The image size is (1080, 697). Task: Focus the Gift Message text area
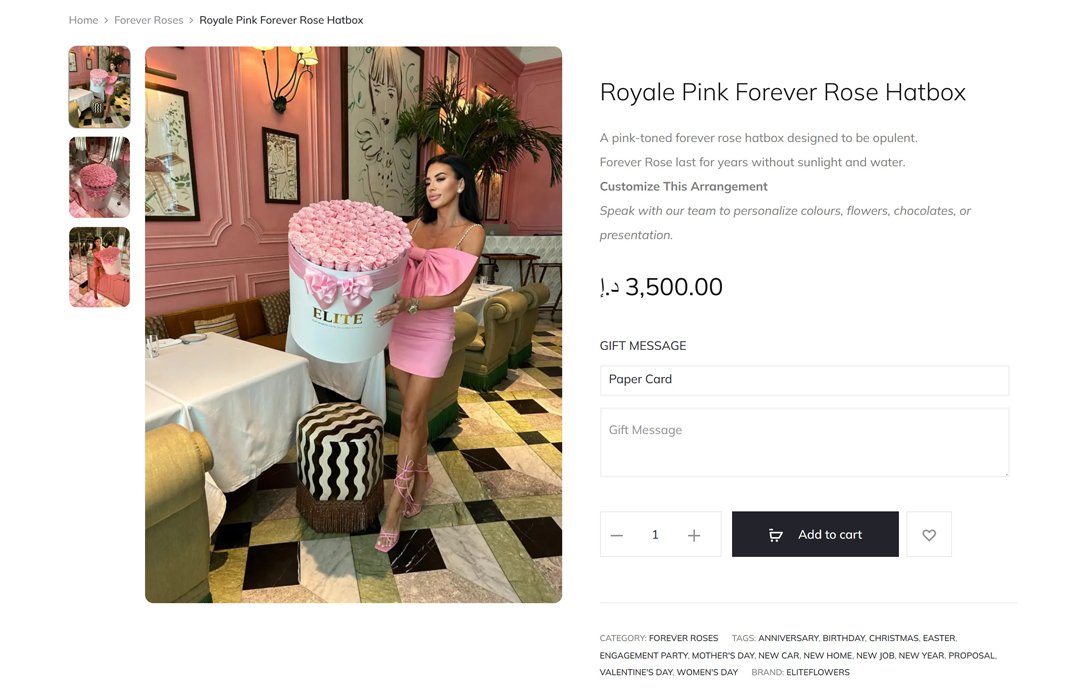click(804, 442)
